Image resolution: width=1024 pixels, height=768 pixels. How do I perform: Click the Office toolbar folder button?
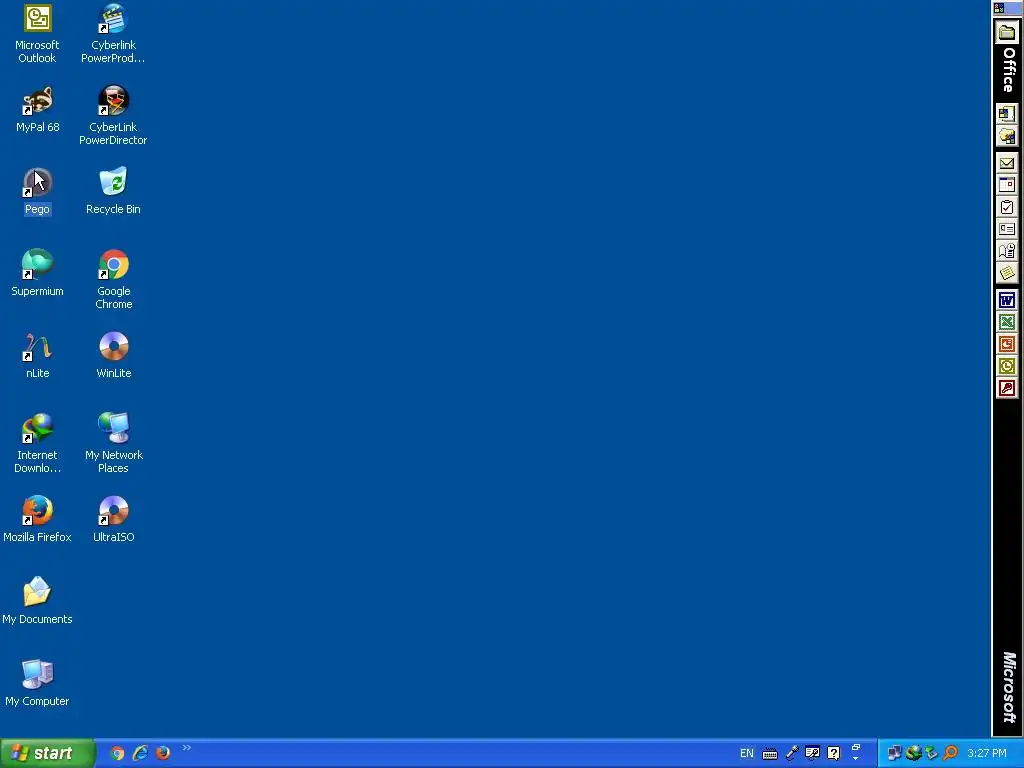pos(1006,31)
